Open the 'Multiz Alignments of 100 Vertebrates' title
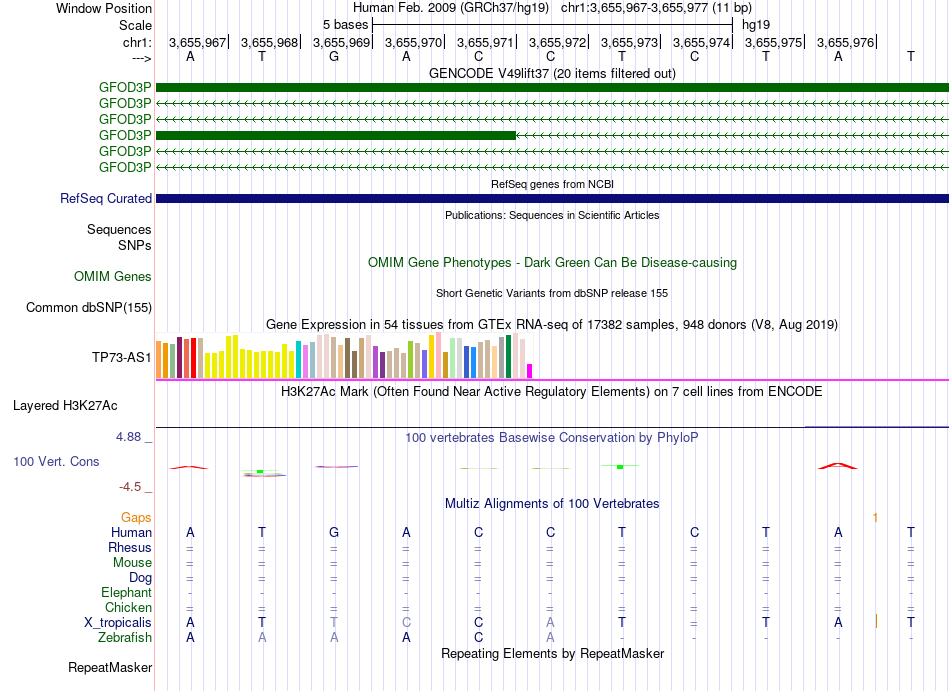This screenshot has height=691, width=950. coord(552,503)
